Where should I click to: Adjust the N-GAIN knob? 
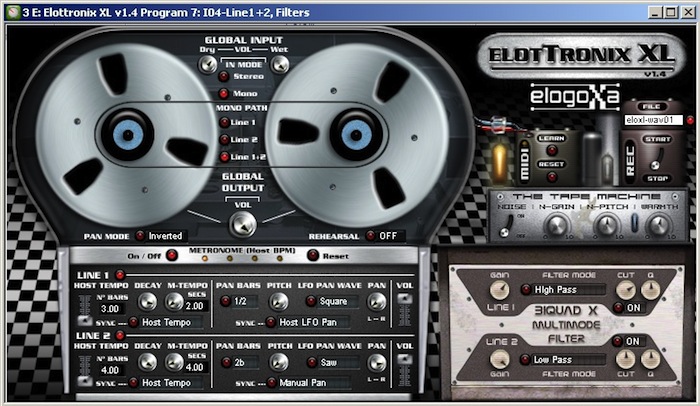[x=557, y=224]
